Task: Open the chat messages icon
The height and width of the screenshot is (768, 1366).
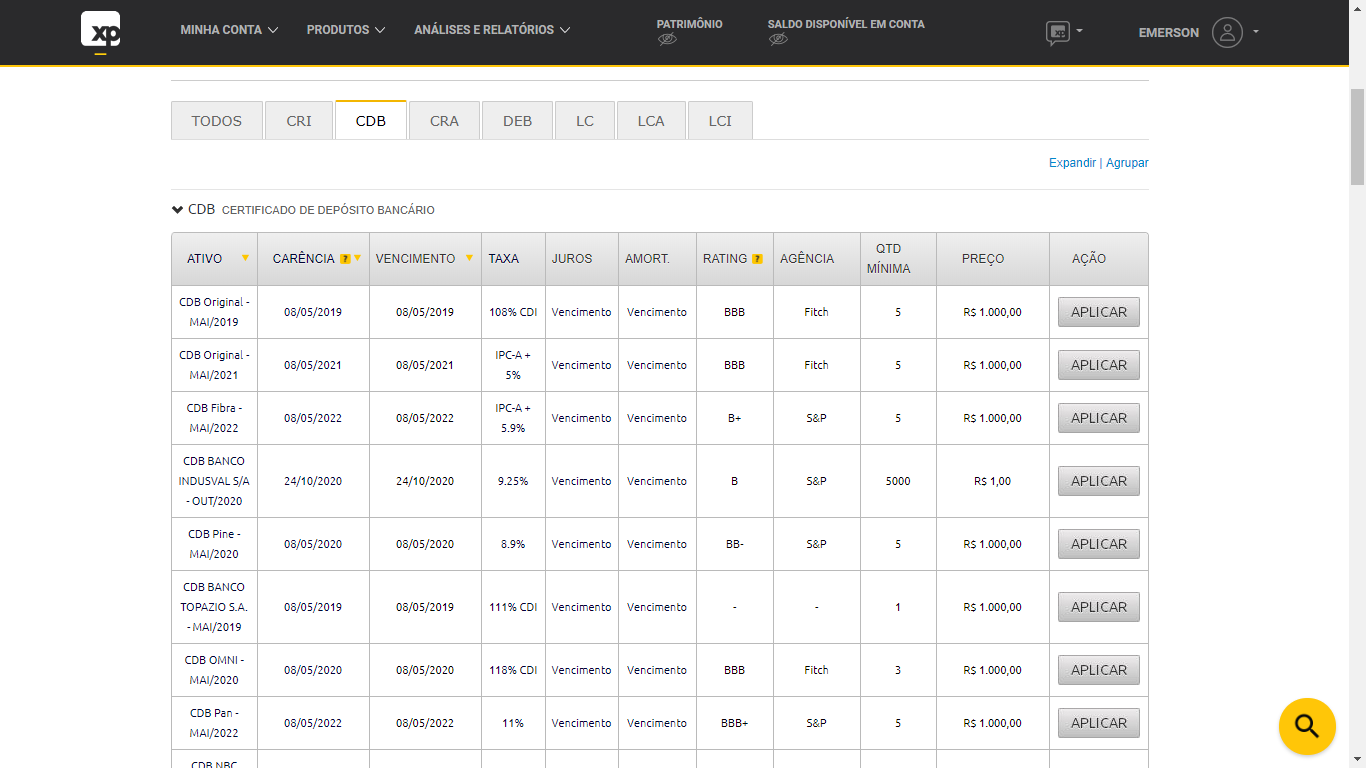Action: click(x=1058, y=33)
